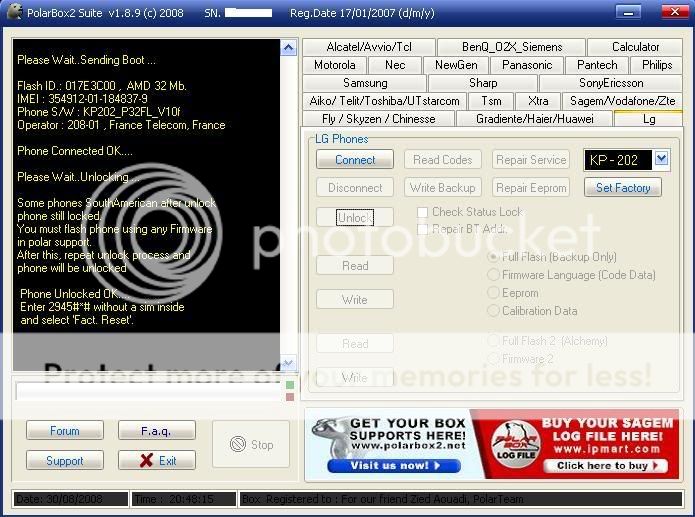Open the Panasonic tab
695x517 pixels.
pyautogui.click(x=527, y=65)
